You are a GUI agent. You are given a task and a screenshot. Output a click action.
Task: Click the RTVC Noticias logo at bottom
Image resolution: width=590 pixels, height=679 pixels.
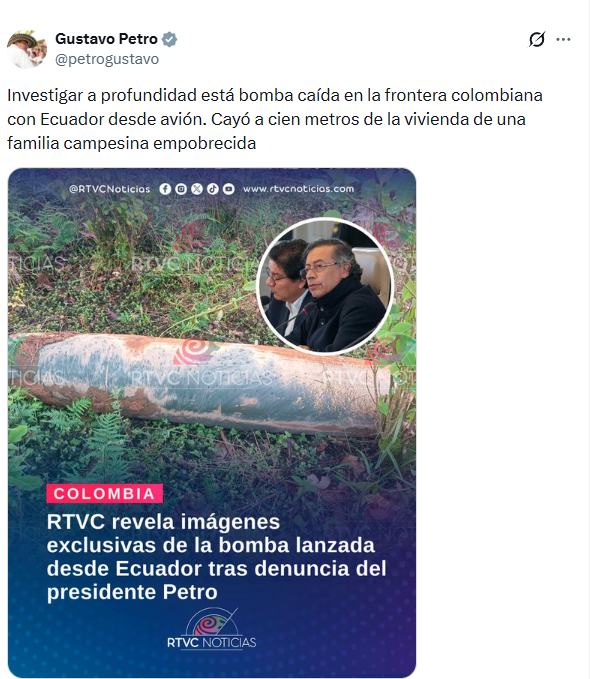[x=211, y=628]
